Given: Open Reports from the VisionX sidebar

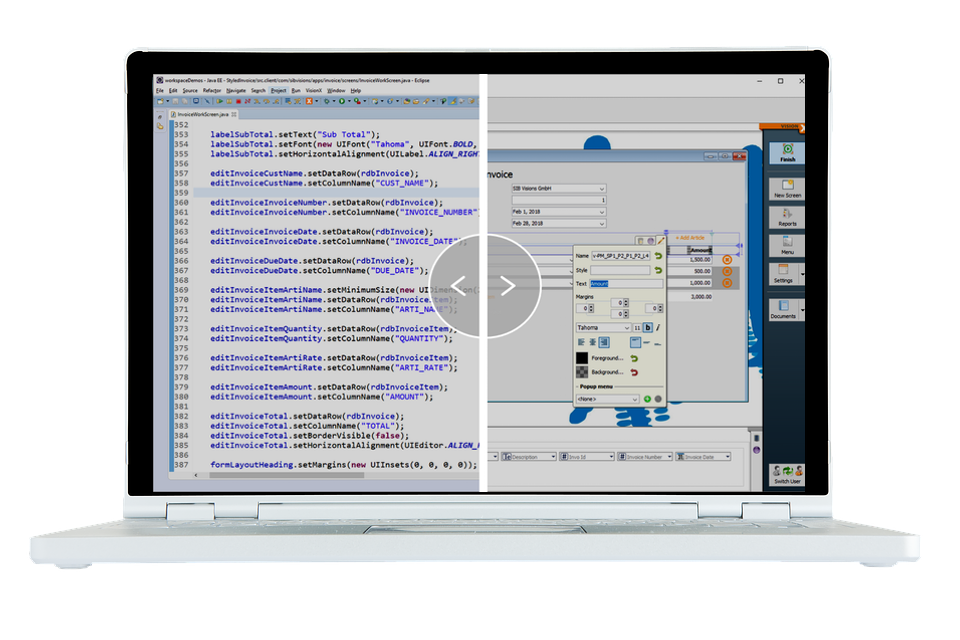Looking at the screenshot, I should click(x=787, y=217).
